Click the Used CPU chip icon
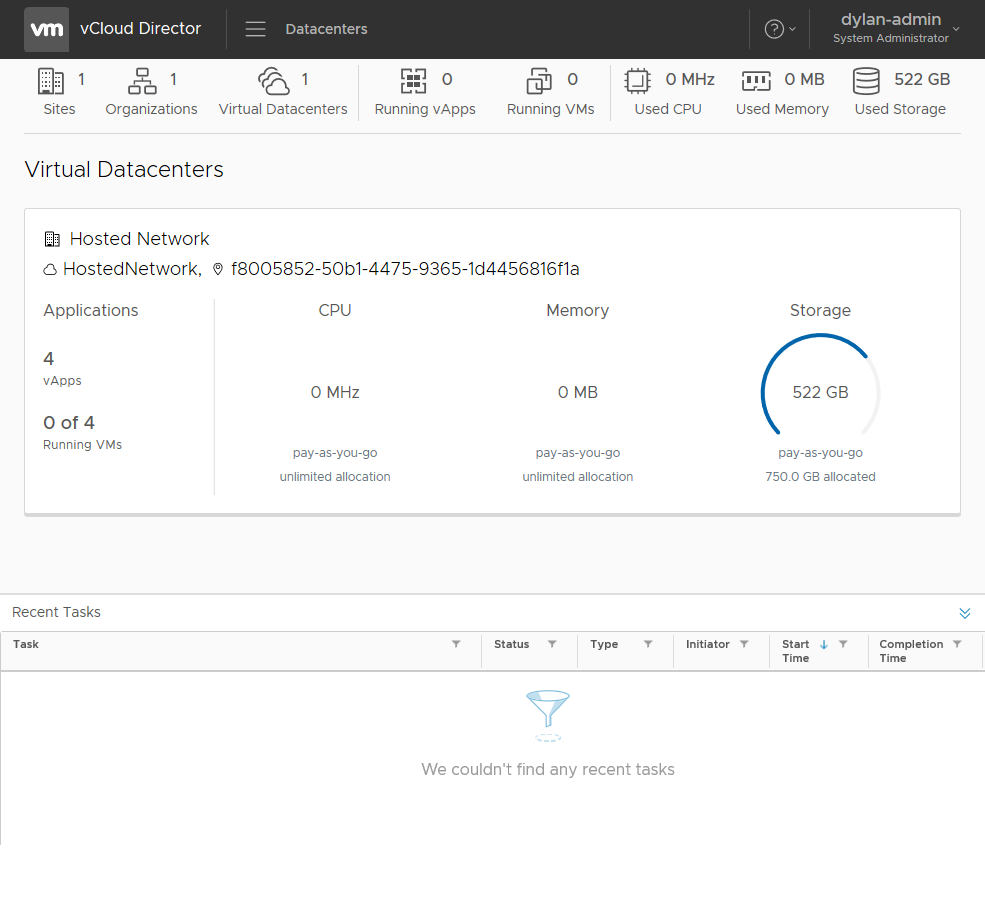This screenshot has height=911, width=985. [638, 80]
